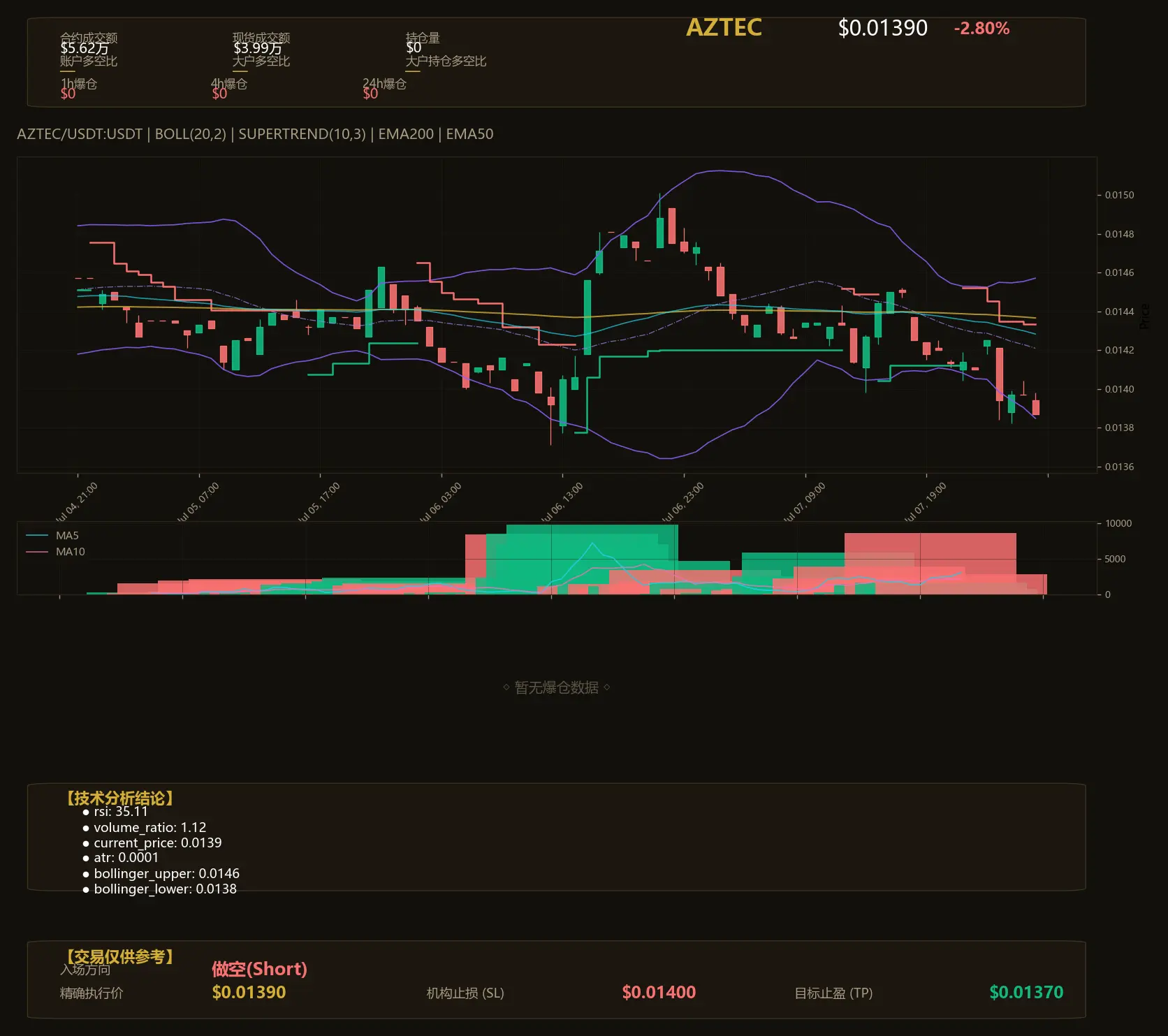1168x1036 pixels.
Task: Click the 0.0144 price axis label
Action: (x=1119, y=312)
